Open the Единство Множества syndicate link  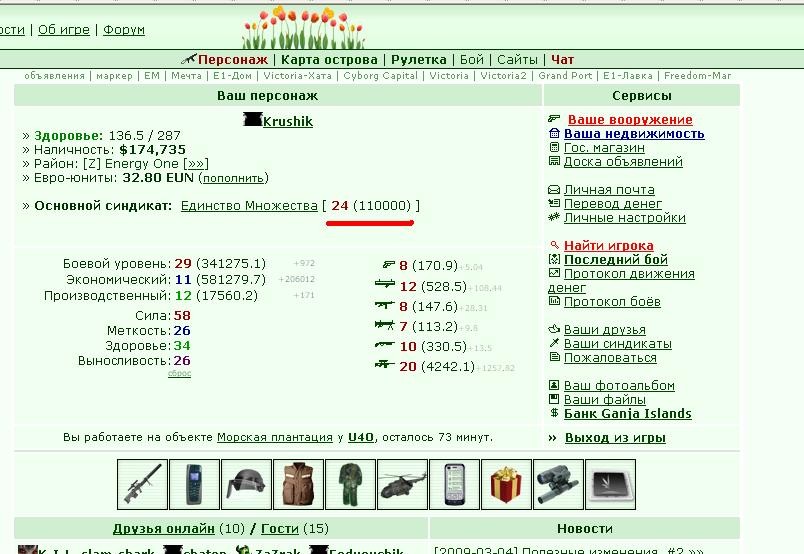coord(249,206)
